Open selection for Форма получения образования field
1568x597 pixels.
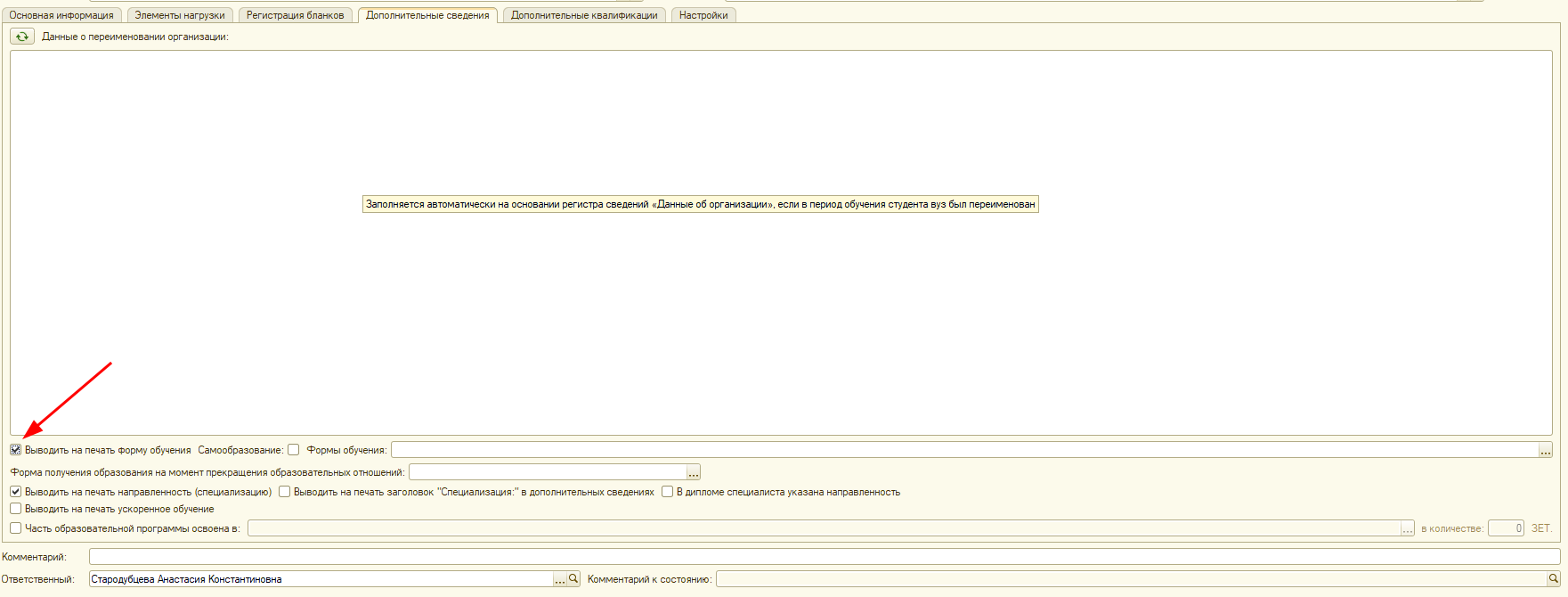coord(693,472)
